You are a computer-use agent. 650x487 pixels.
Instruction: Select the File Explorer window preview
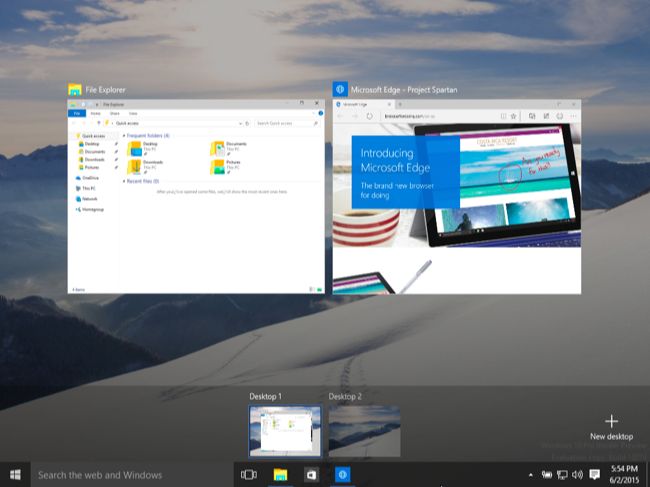click(196, 196)
